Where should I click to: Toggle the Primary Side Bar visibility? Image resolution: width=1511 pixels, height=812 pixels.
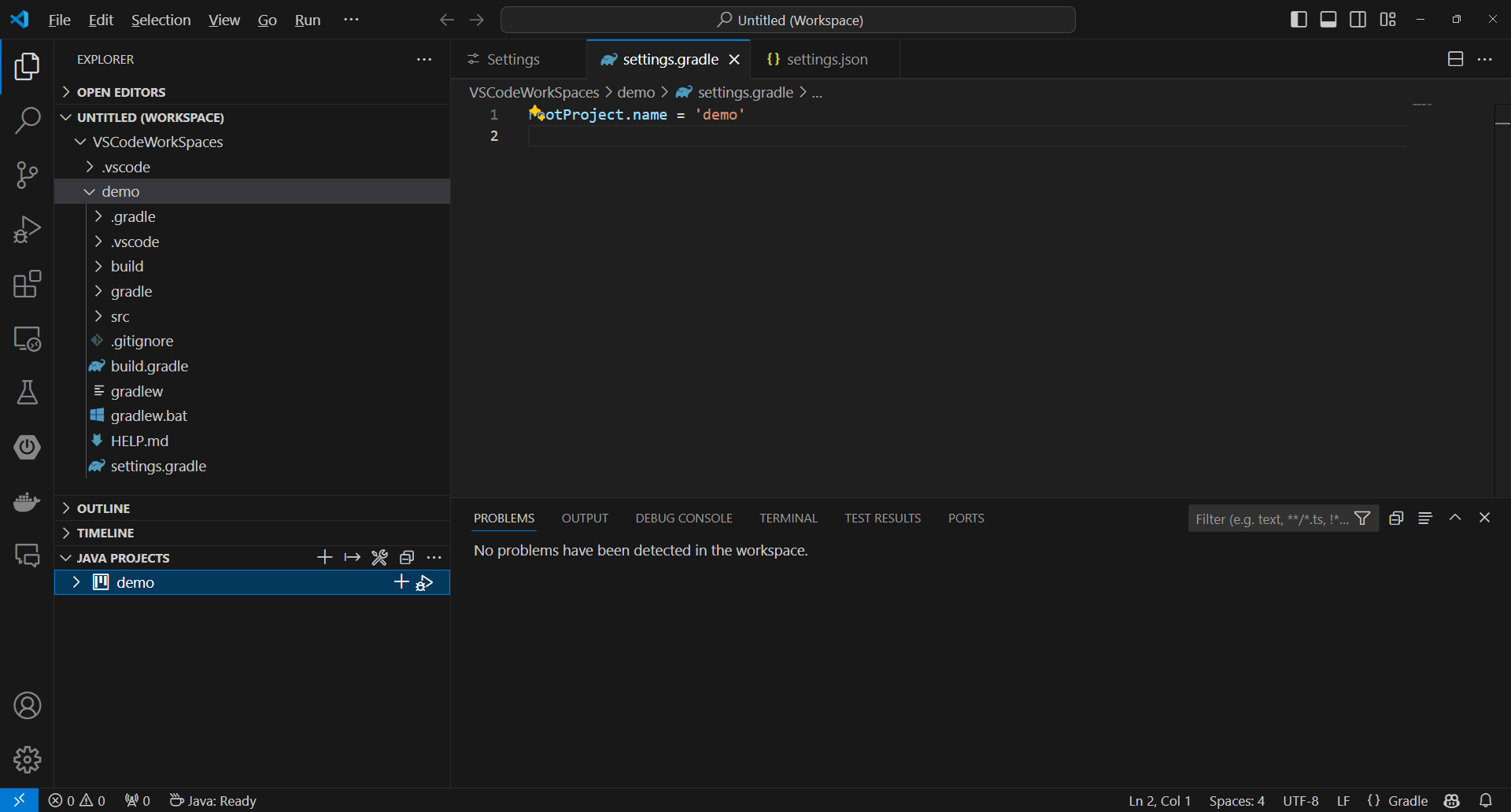point(1298,19)
